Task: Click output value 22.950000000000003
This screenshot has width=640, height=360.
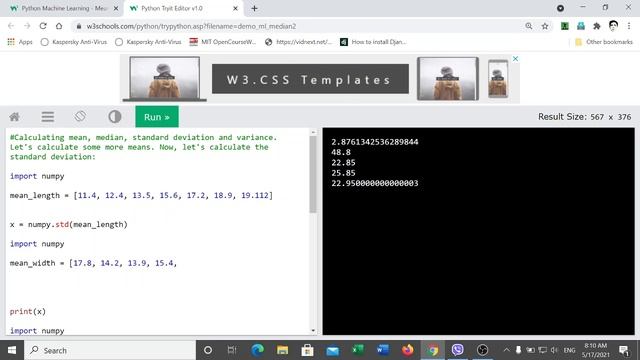Action: pos(375,183)
